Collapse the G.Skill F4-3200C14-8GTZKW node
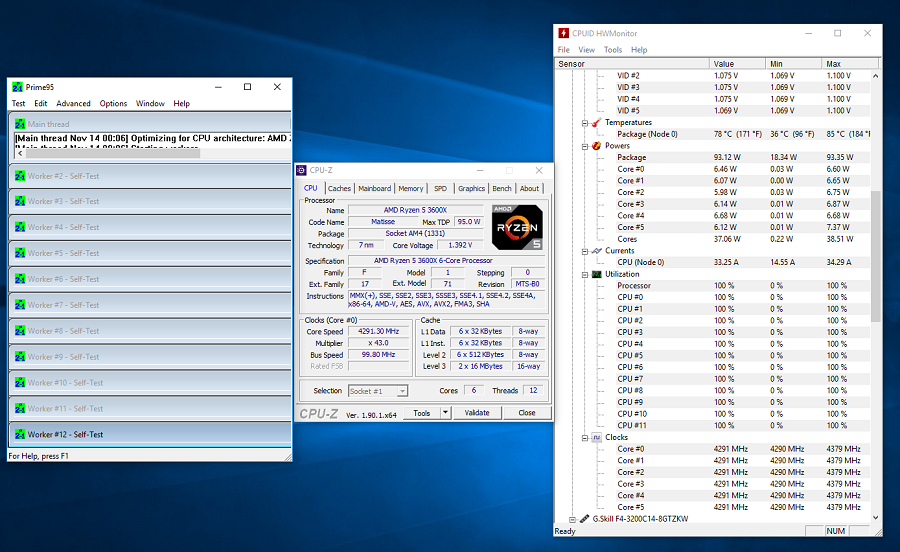Image resolution: width=900 pixels, height=552 pixels. [572, 519]
